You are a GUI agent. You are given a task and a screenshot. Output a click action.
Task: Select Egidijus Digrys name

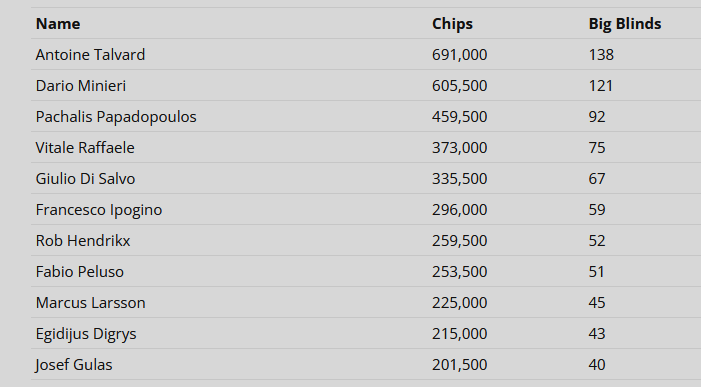[x=86, y=334]
